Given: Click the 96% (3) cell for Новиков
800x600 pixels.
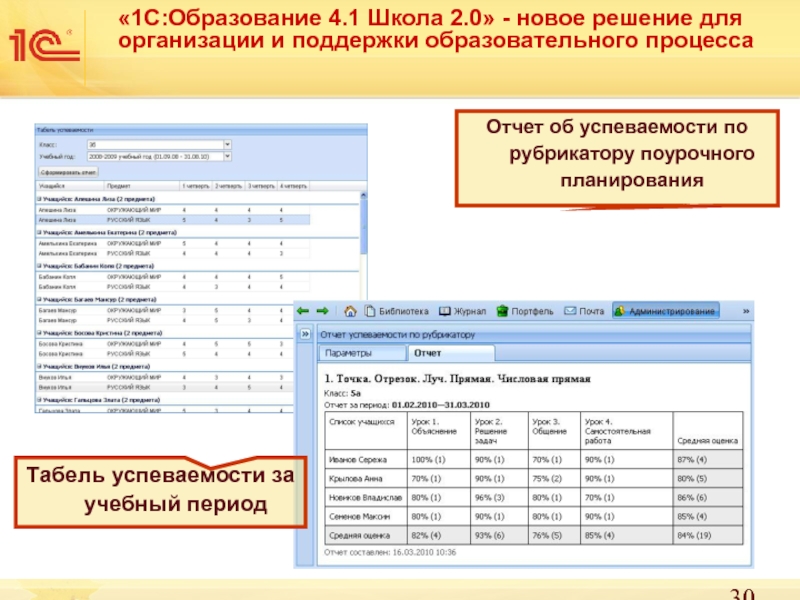Looking at the screenshot, I should pos(499,497).
